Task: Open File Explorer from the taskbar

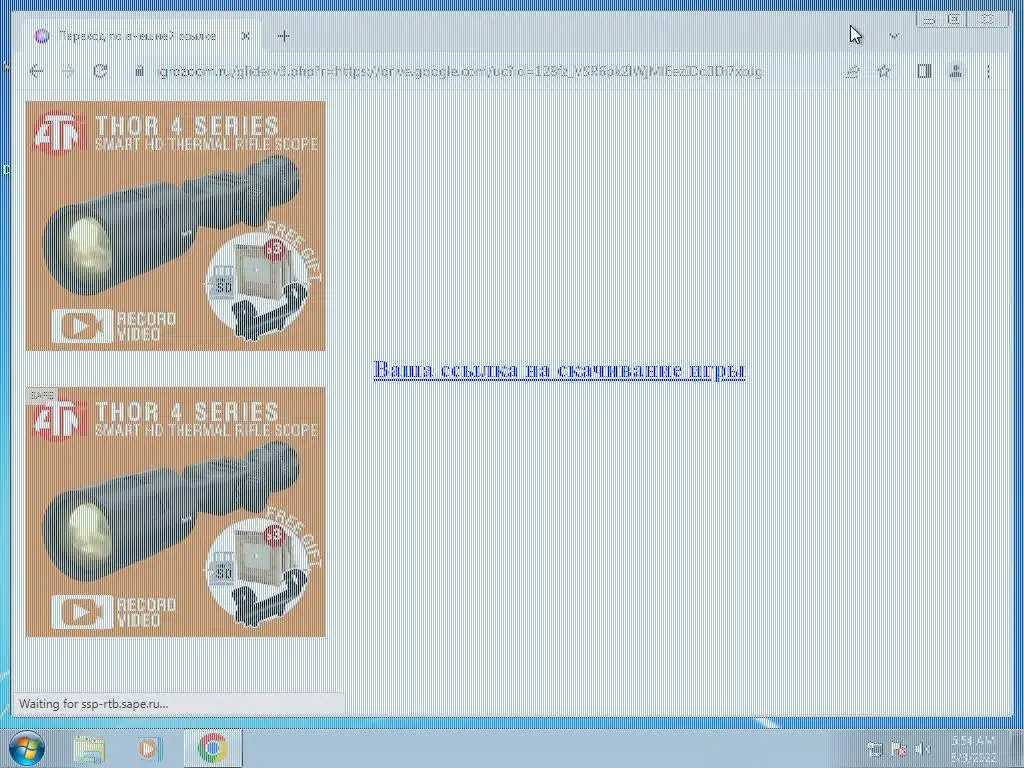Action: 89,748
